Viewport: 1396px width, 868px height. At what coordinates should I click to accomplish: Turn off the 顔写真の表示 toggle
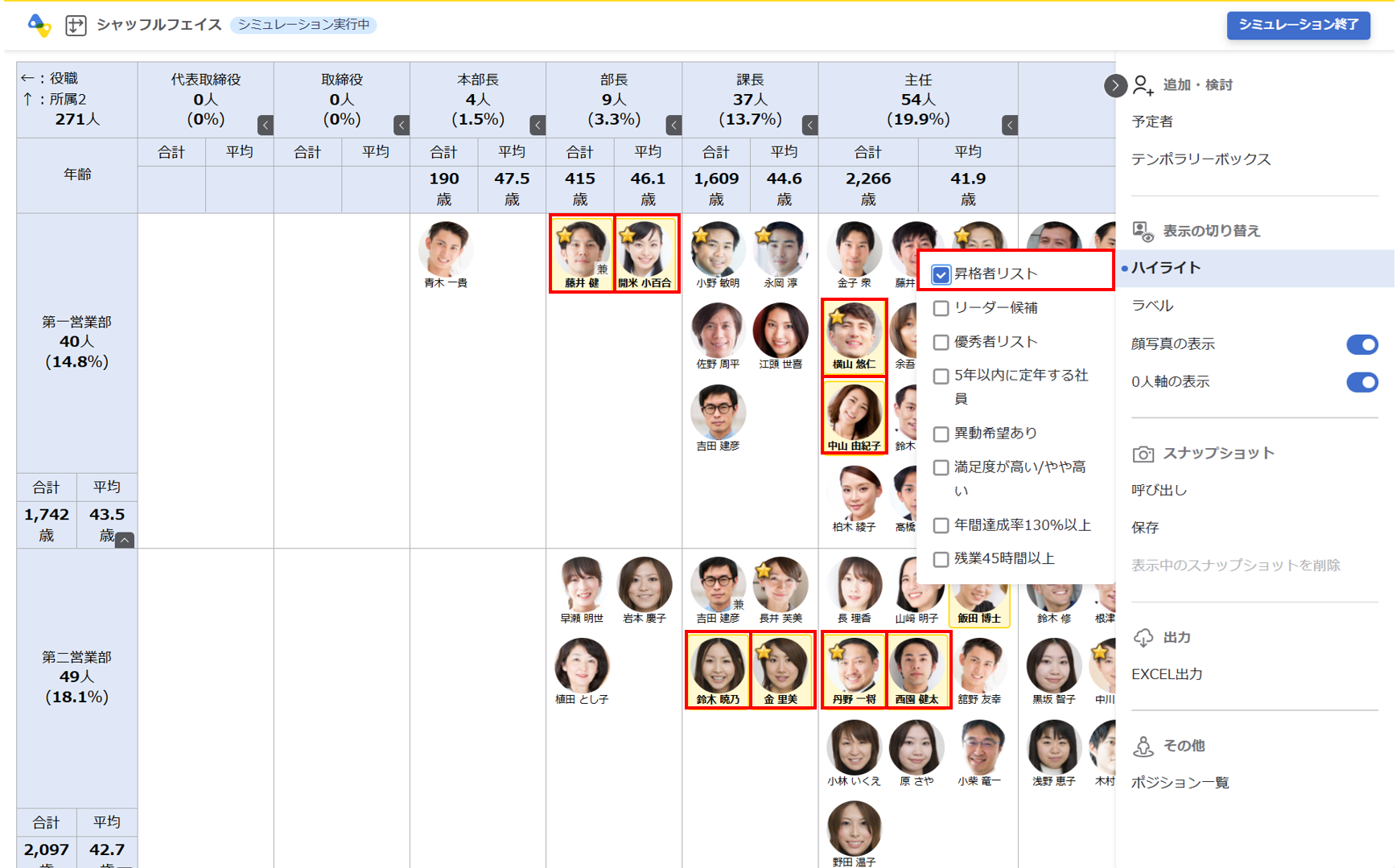click(1361, 344)
